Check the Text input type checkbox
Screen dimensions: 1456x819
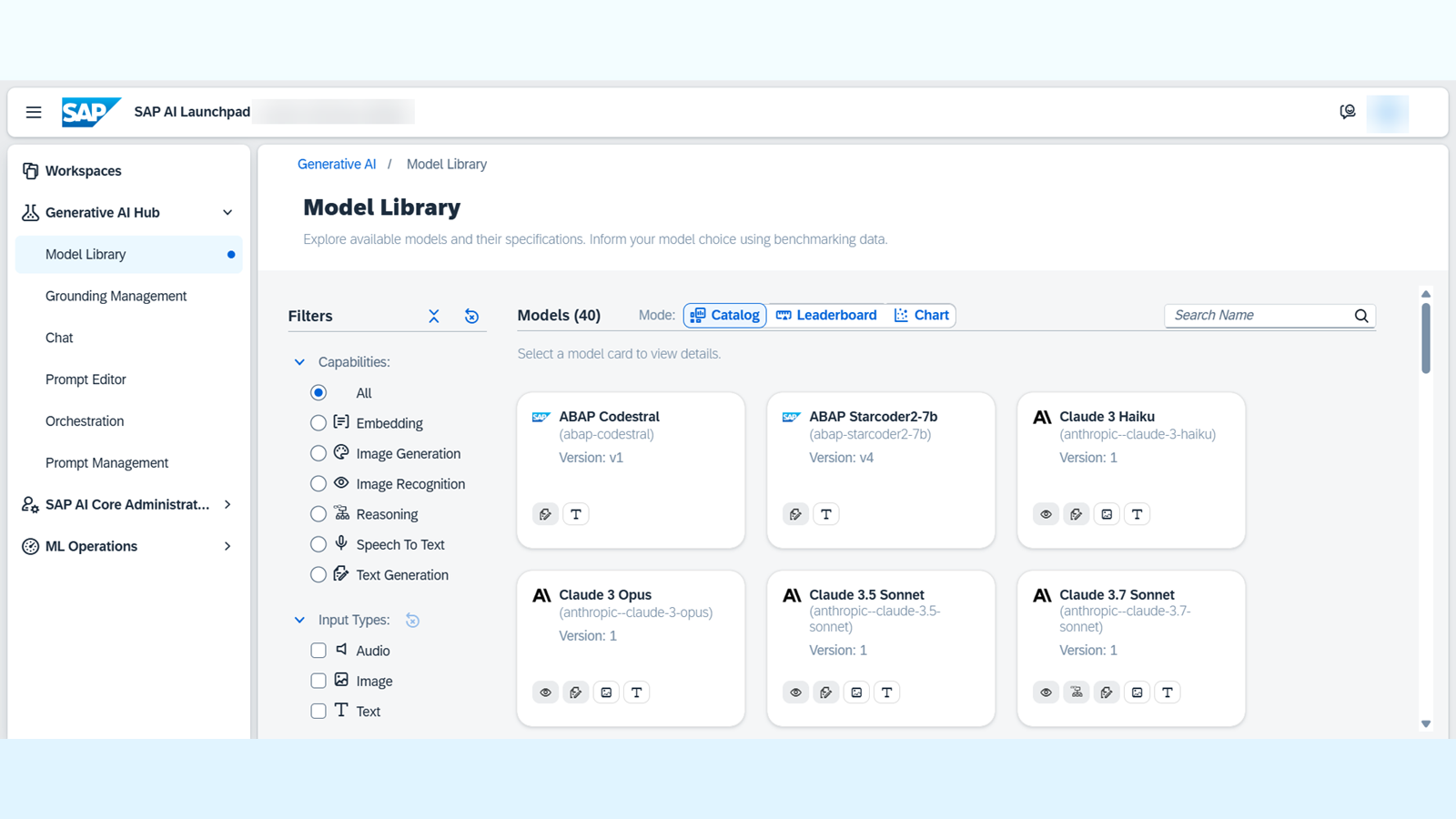click(x=318, y=712)
